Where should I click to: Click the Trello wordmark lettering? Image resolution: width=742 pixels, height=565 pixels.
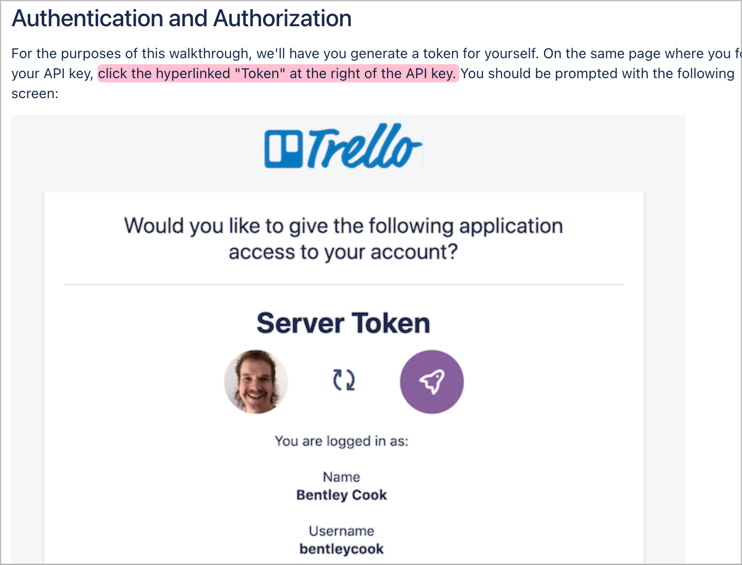pyautogui.click(x=364, y=147)
